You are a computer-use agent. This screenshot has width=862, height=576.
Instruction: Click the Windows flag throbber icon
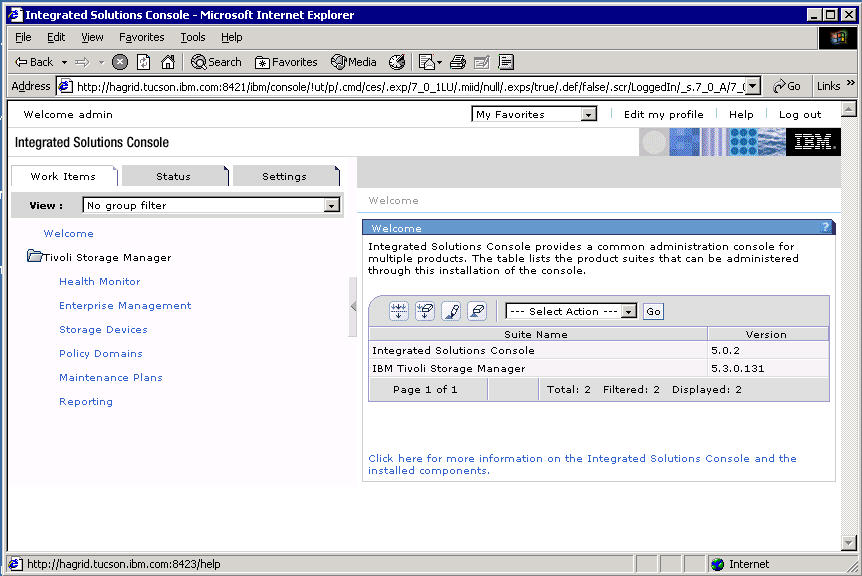(x=838, y=38)
